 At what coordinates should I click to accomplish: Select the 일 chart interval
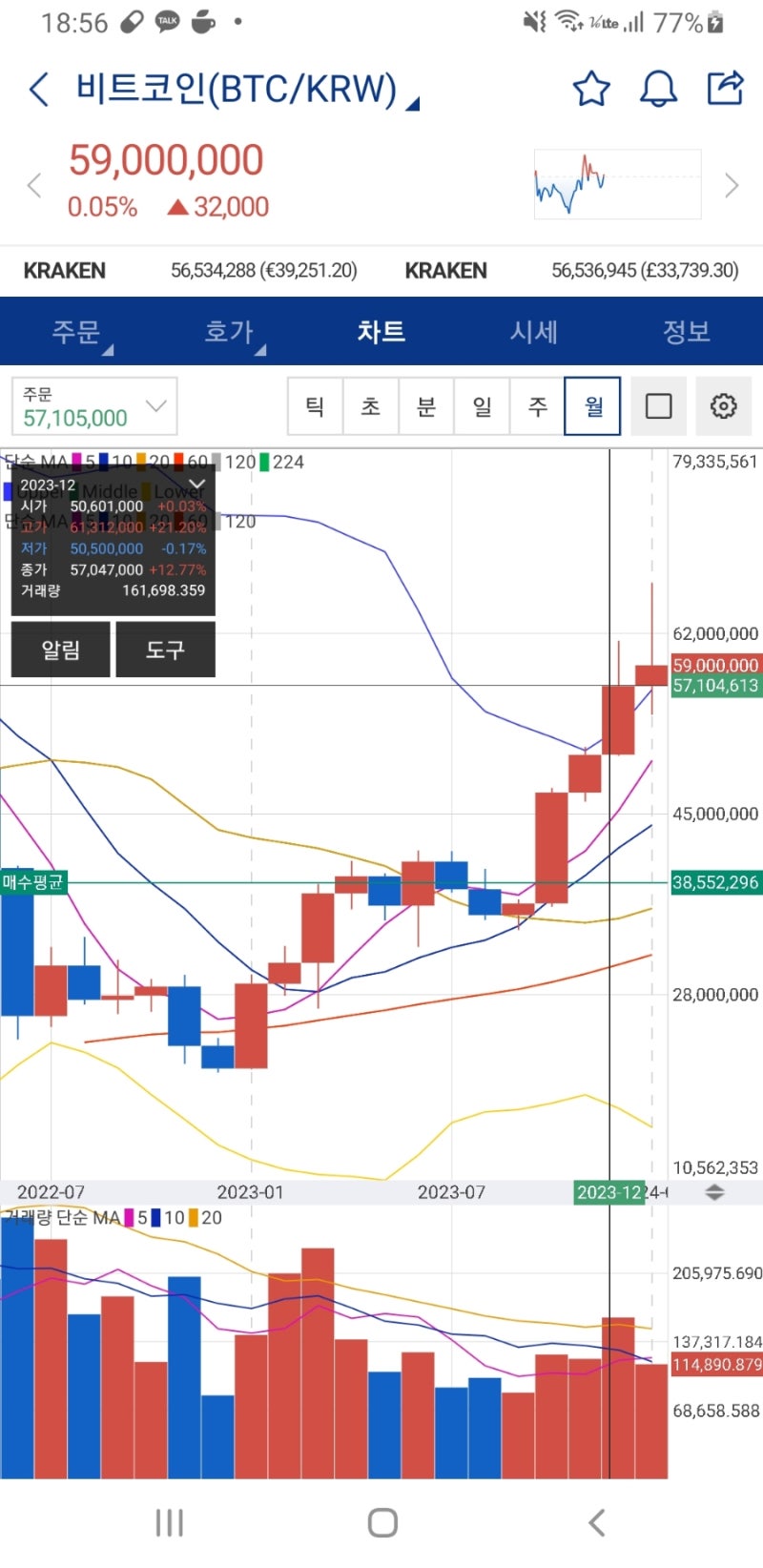pos(482,406)
